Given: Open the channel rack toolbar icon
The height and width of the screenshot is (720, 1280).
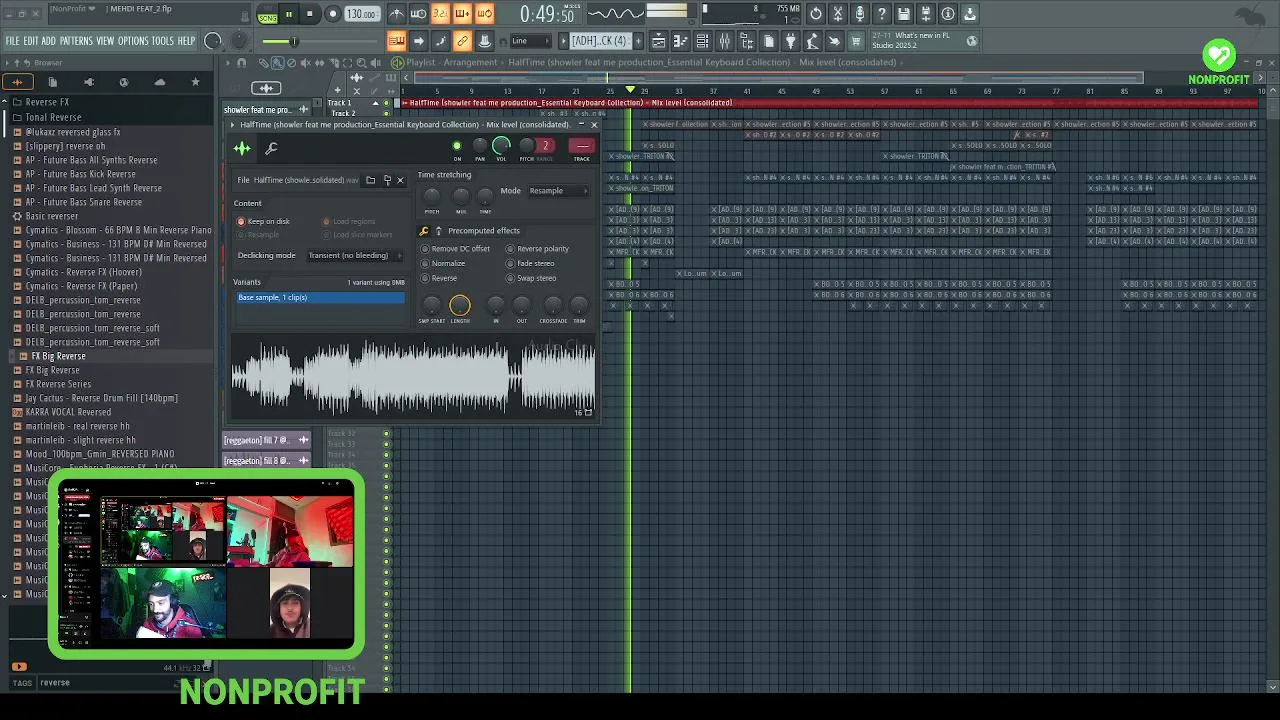Looking at the screenshot, I should click(703, 41).
